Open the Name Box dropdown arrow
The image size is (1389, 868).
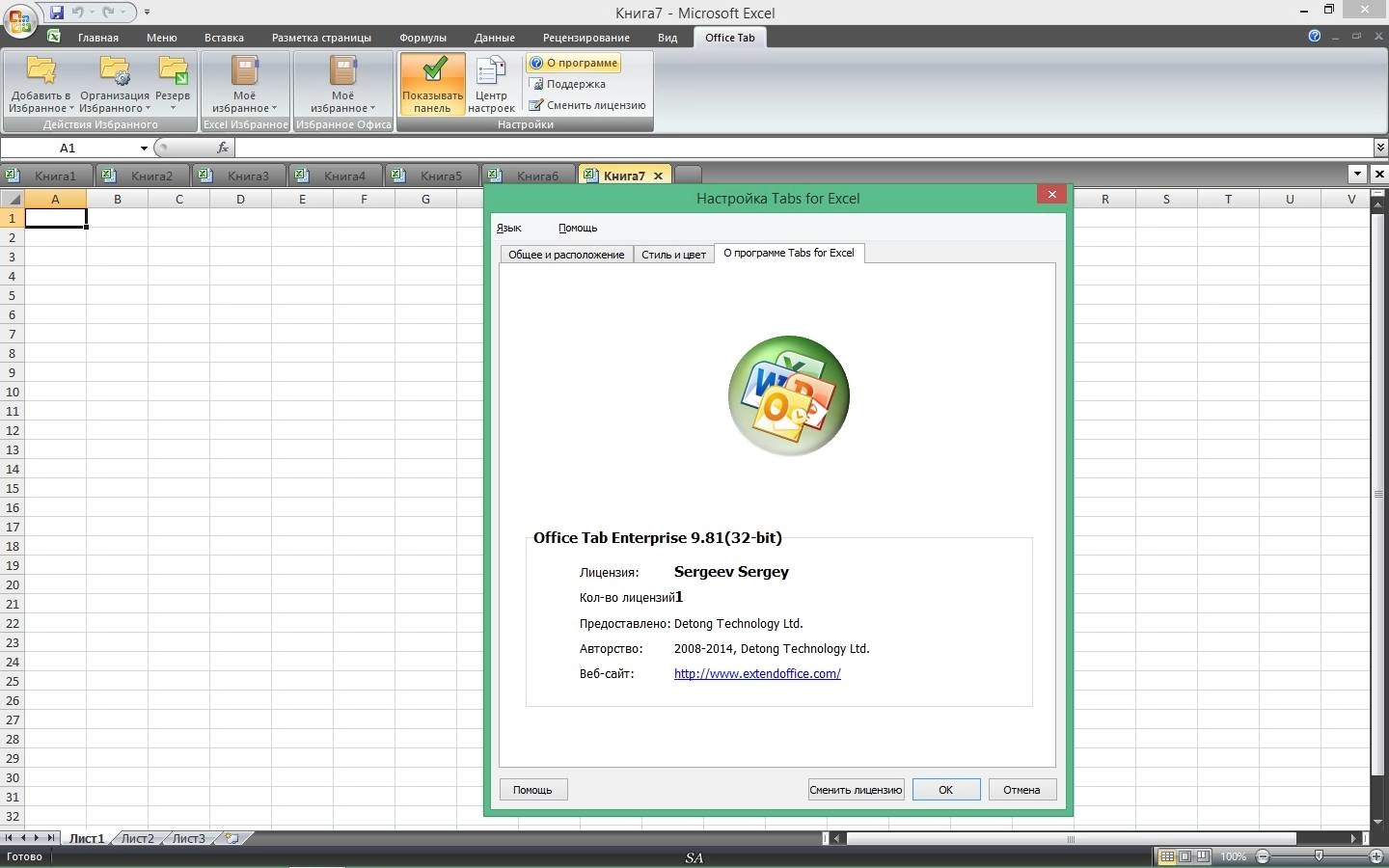[144, 148]
